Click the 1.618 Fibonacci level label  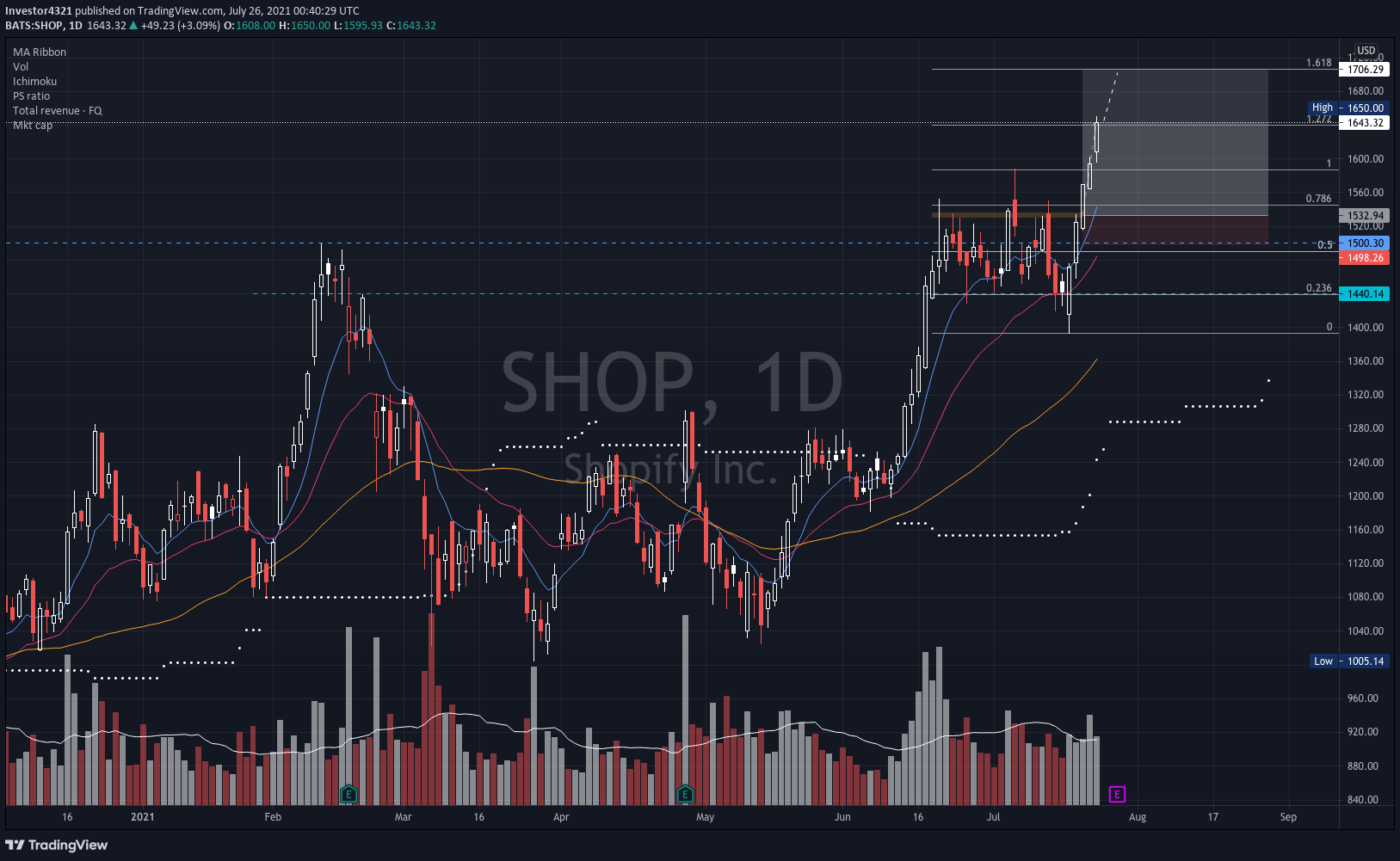tap(1318, 63)
